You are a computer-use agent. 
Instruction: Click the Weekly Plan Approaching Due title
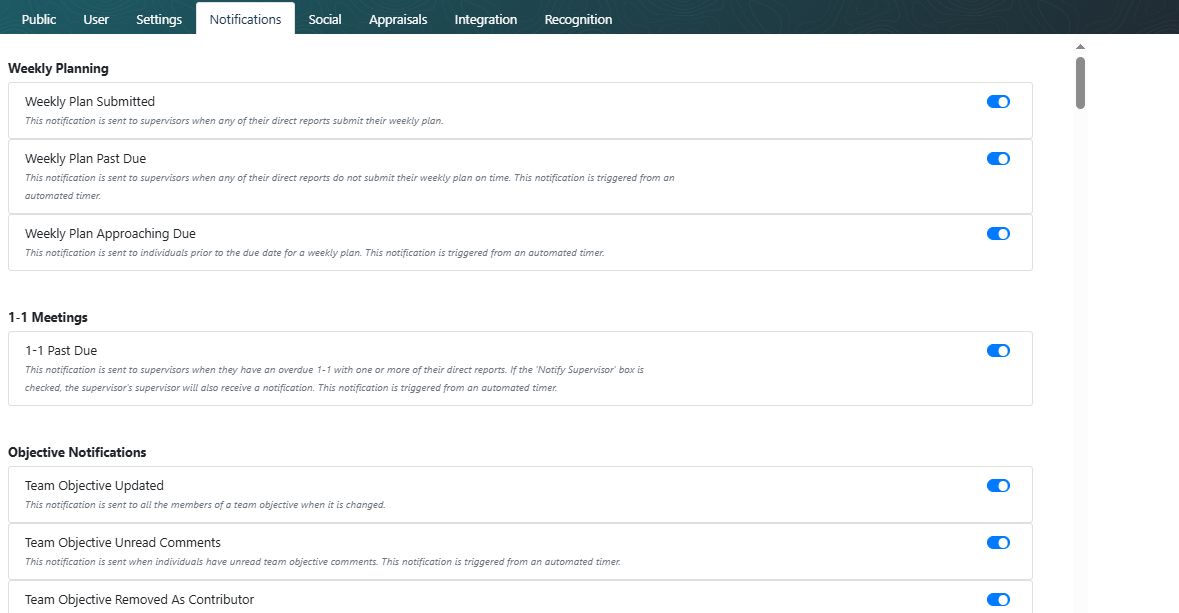110,234
